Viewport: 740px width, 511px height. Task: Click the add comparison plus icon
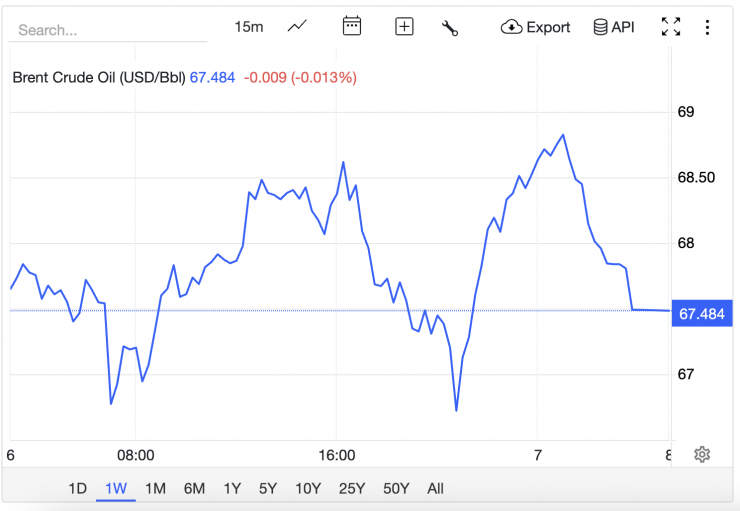(x=404, y=27)
